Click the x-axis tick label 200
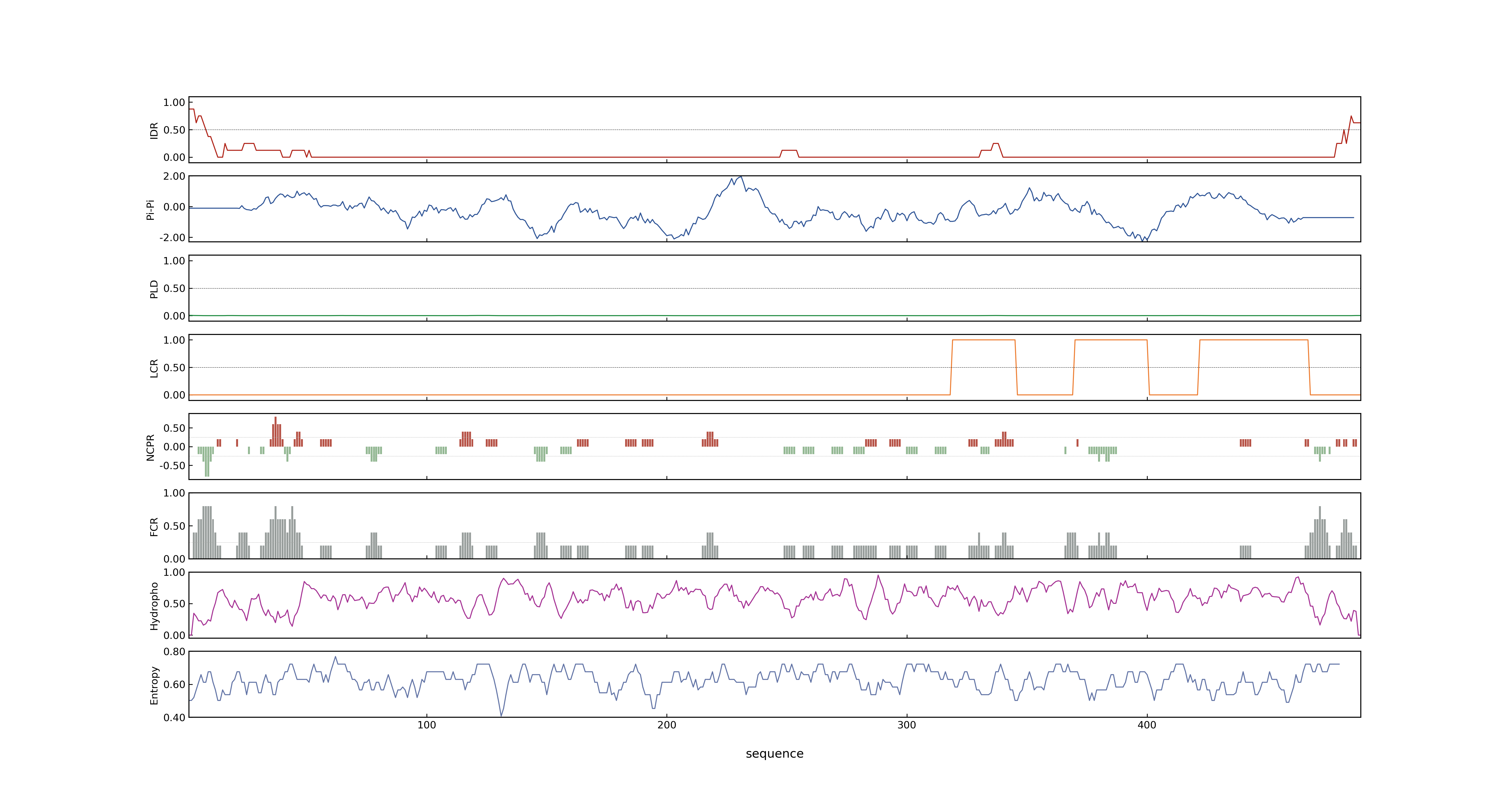This screenshot has height=806, width=1512. (667, 725)
